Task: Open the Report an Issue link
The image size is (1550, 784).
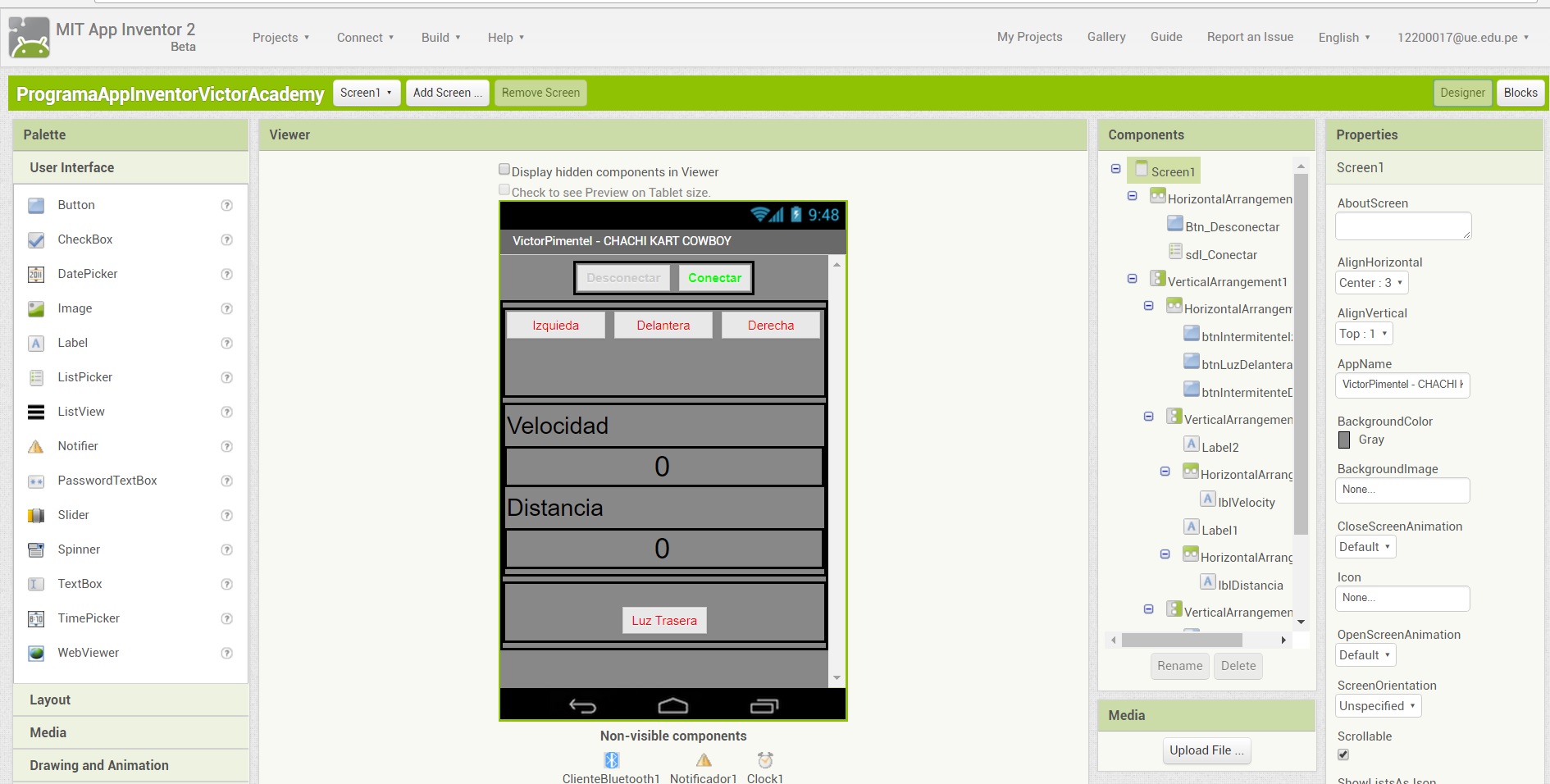Action: click(x=1250, y=37)
